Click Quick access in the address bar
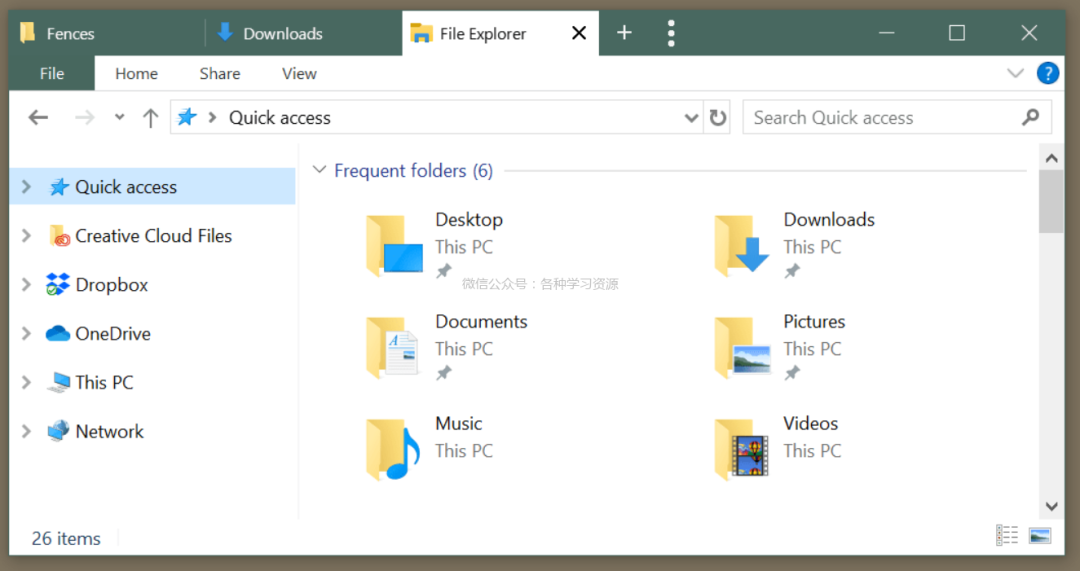 coord(280,118)
